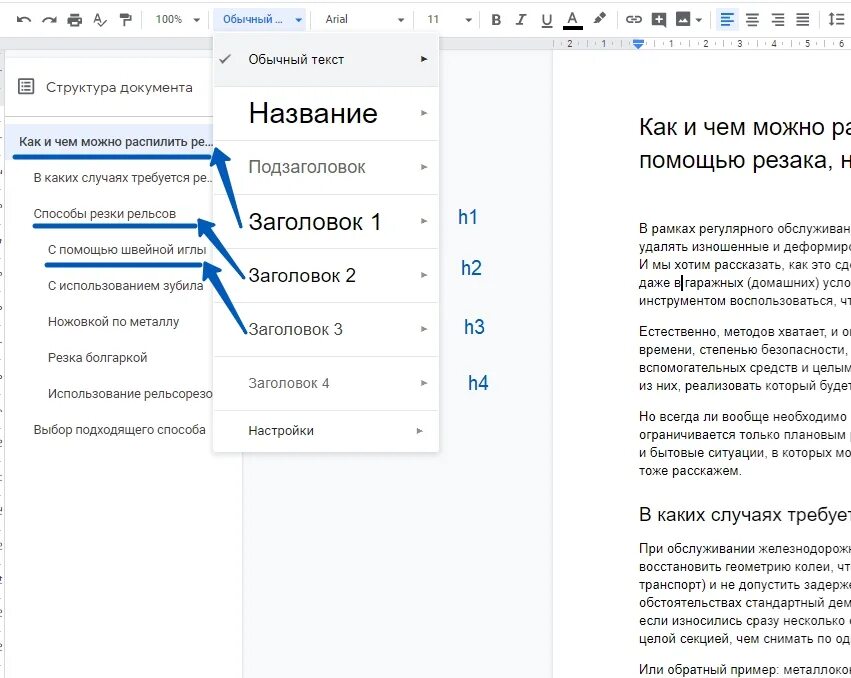Click the document heading В каких случаях
The image size is (851, 678).
(745, 514)
